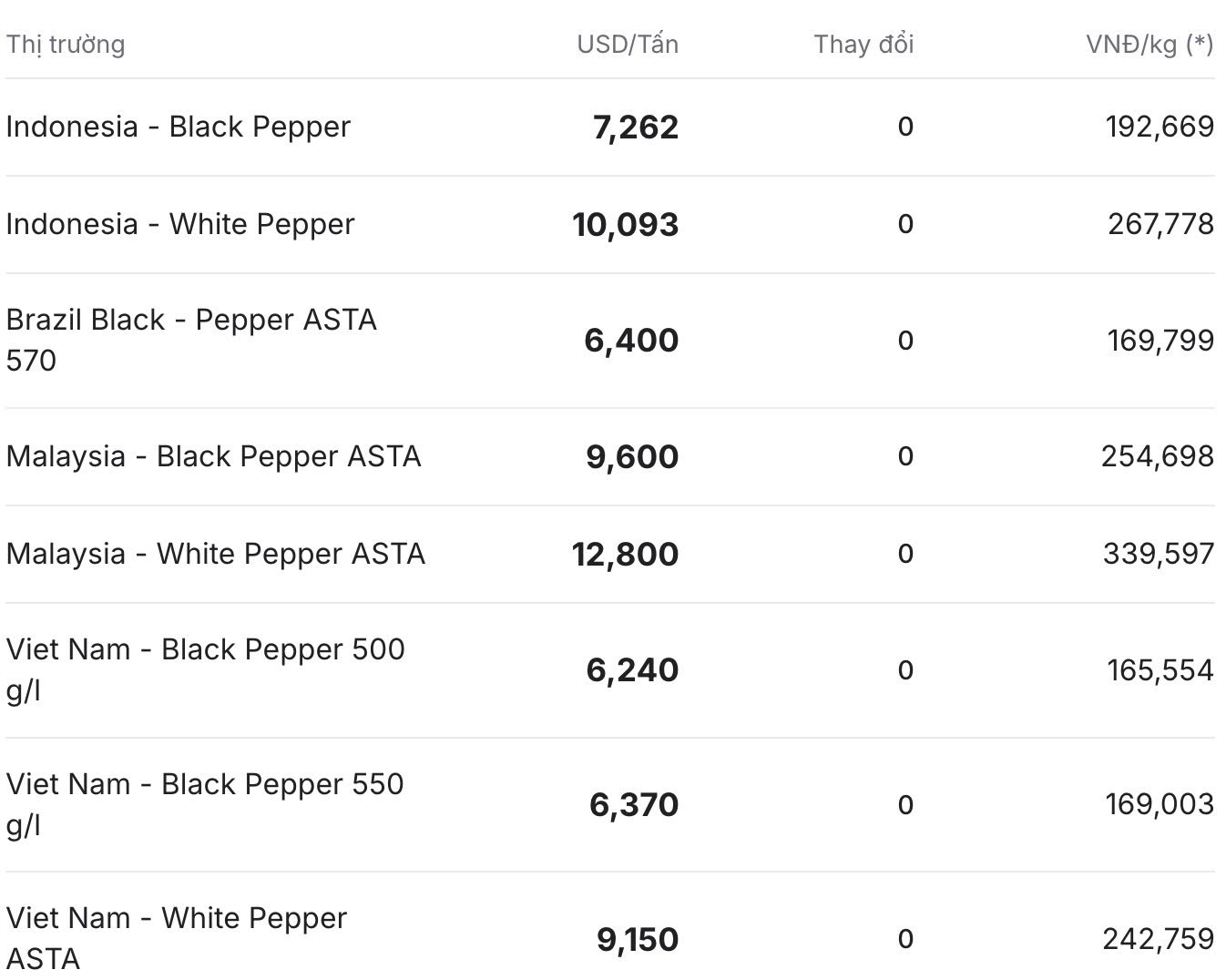This screenshot has height=980, width=1226.
Task: Select the 6,240 price for Vietnam pepper
Action: 632,670
